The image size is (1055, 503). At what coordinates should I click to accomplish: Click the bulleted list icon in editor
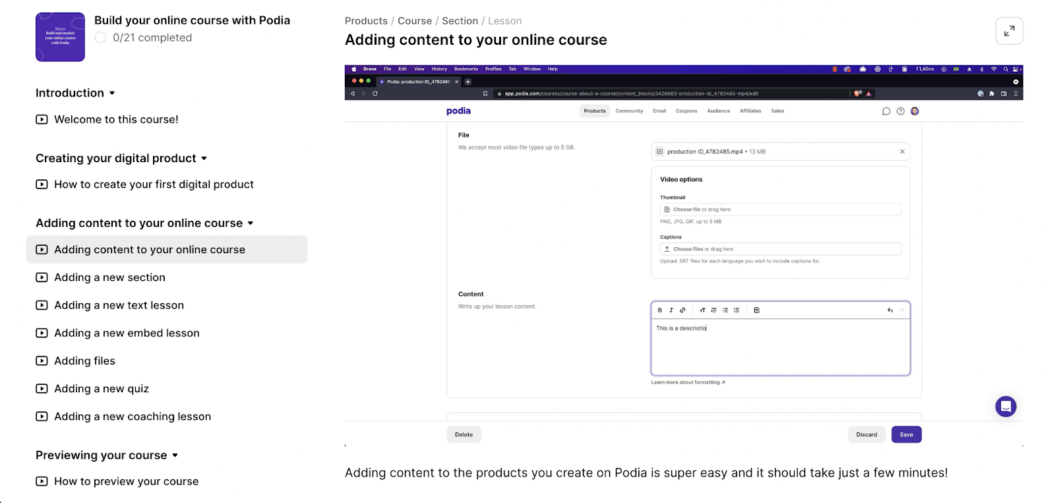tap(725, 310)
